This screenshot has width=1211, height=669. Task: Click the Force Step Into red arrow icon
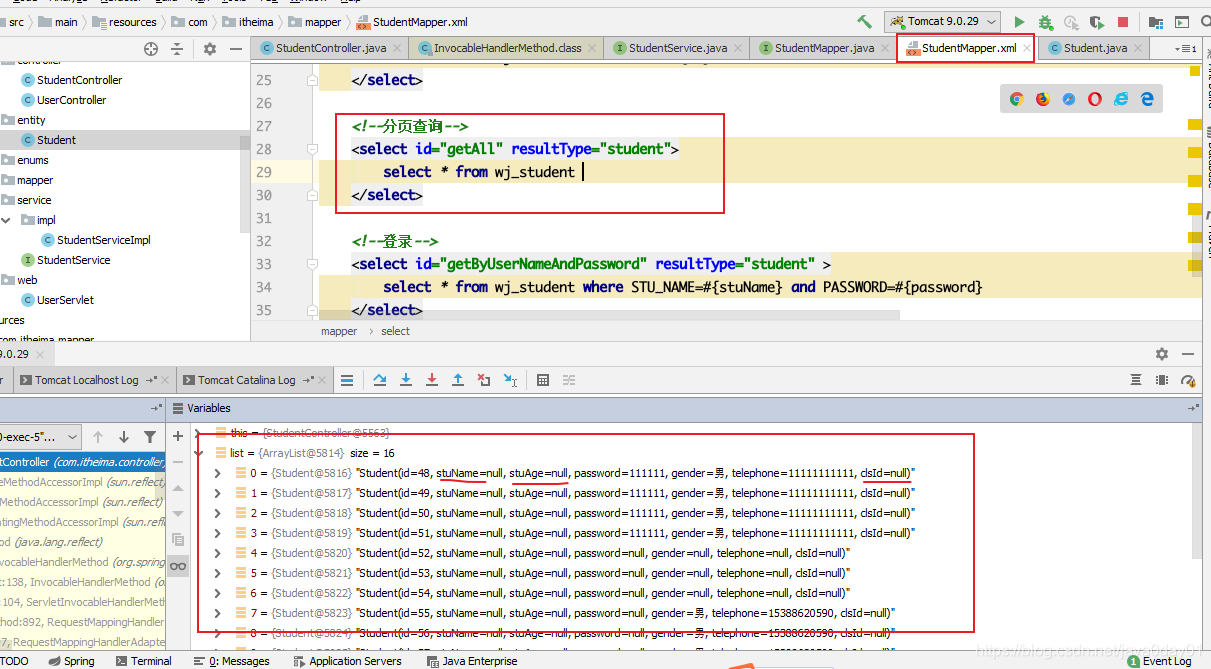[432, 380]
